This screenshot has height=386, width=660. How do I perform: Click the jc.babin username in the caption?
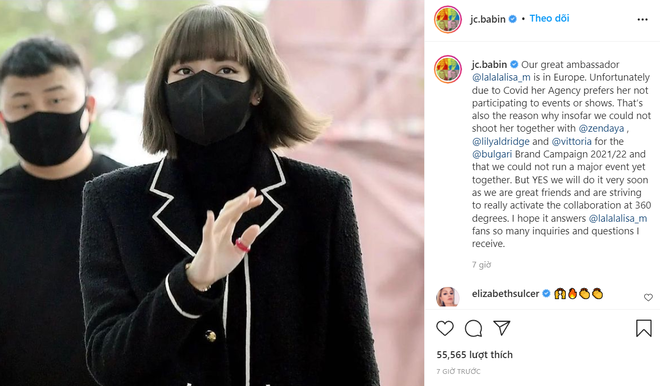[489, 64]
